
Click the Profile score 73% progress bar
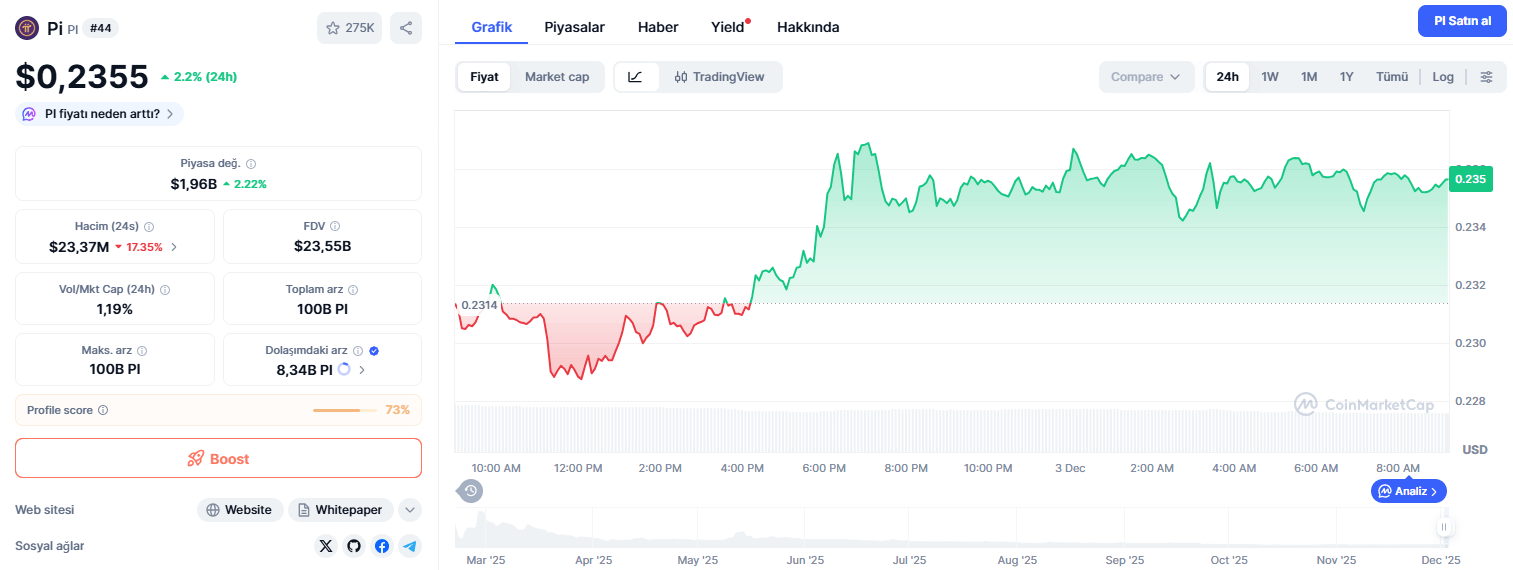tap(345, 410)
